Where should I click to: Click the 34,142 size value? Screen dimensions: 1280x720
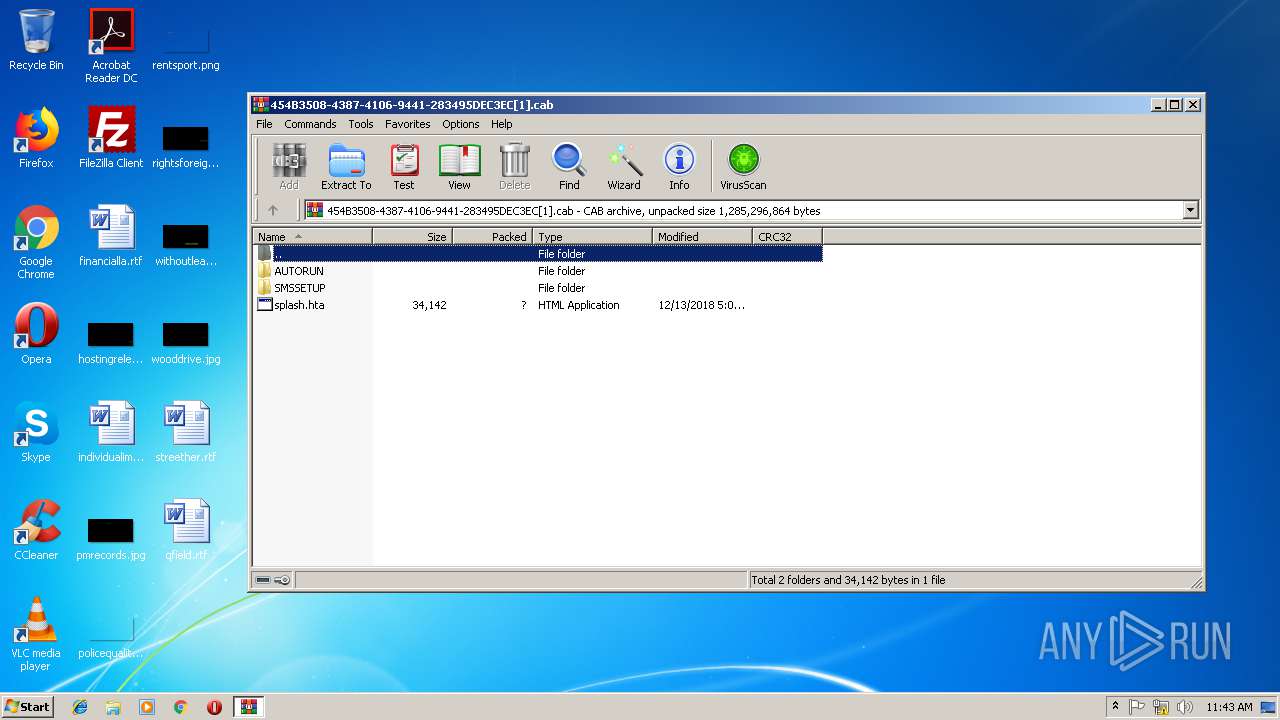pyautogui.click(x=429, y=305)
